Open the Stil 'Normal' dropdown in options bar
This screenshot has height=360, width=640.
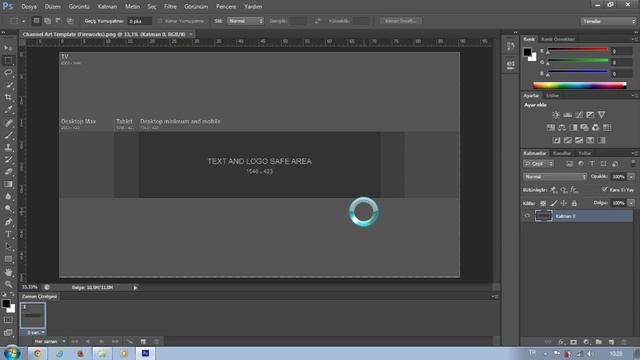[245, 21]
